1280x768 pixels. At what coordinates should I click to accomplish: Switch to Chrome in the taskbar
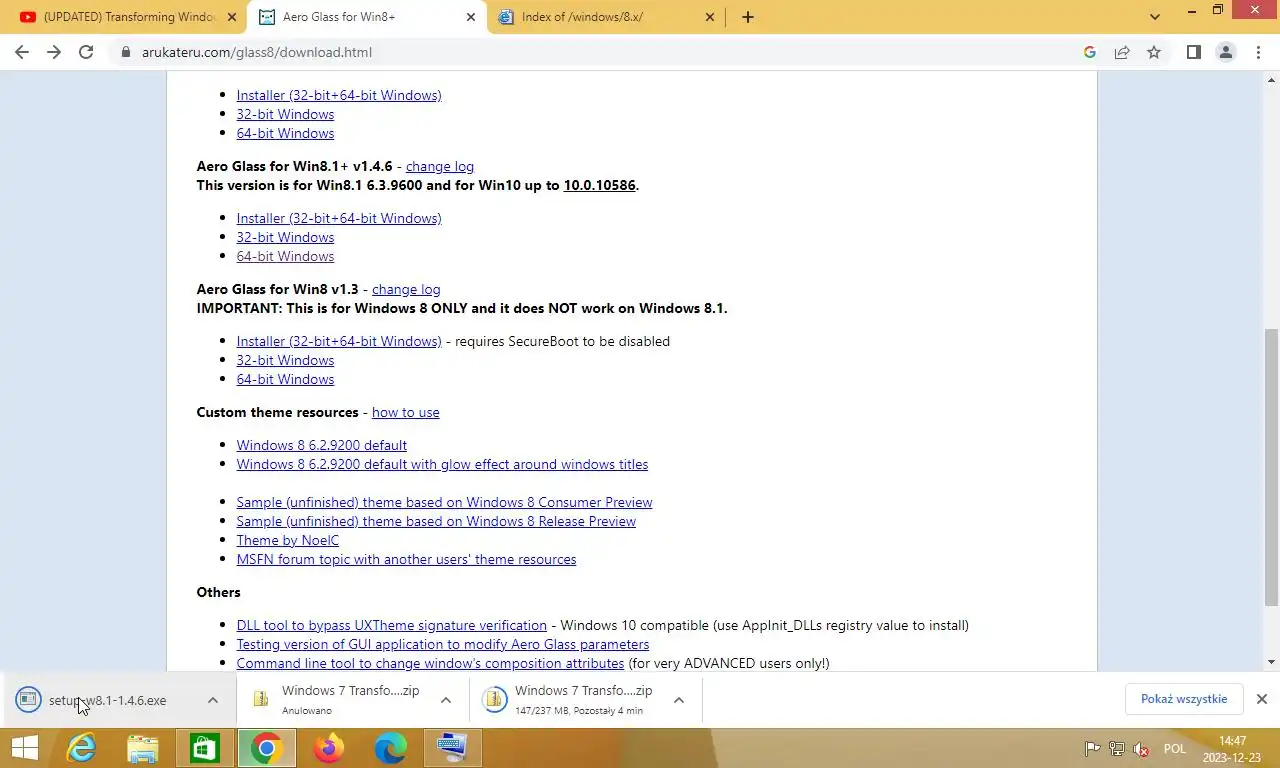267,748
